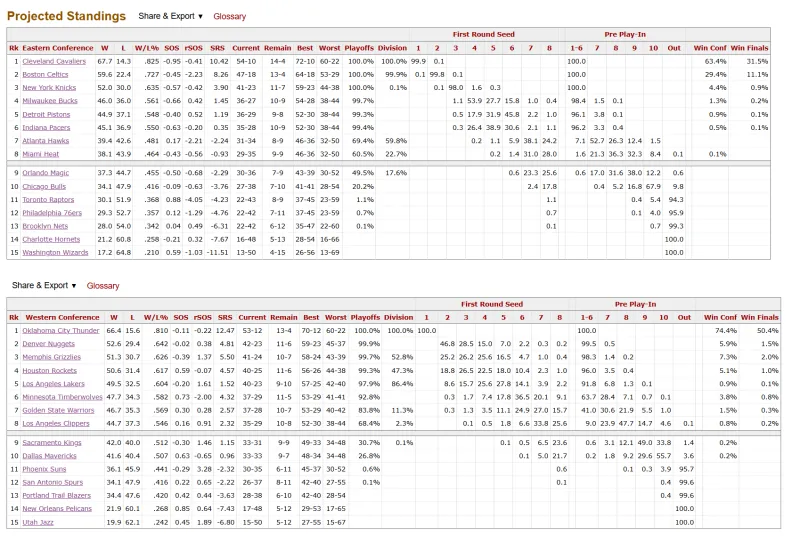Sort Western table by W/L% header
This screenshot has width=800, height=543.
tap(156, 317)
